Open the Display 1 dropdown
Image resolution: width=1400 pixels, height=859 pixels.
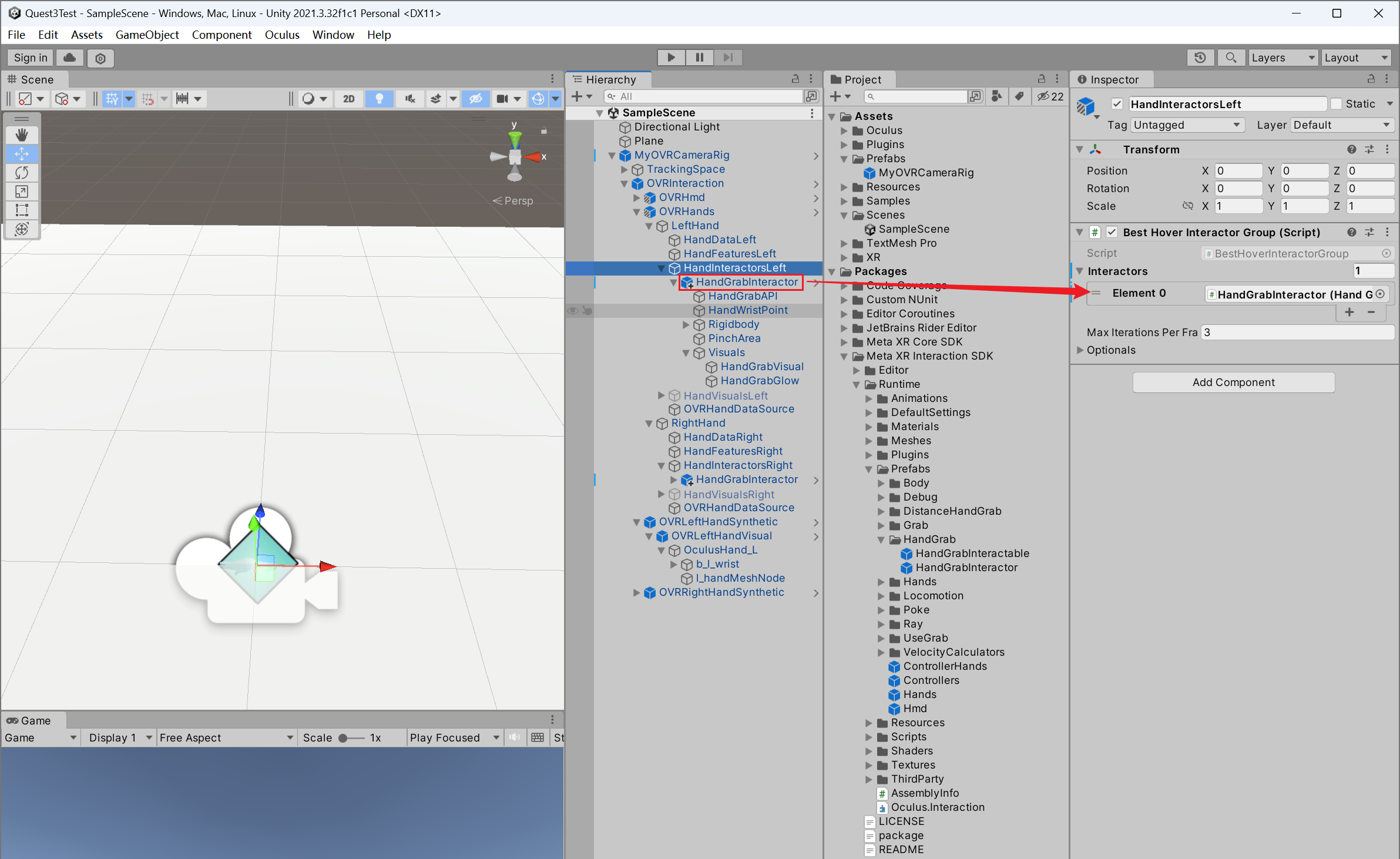(x=120, y=737)
